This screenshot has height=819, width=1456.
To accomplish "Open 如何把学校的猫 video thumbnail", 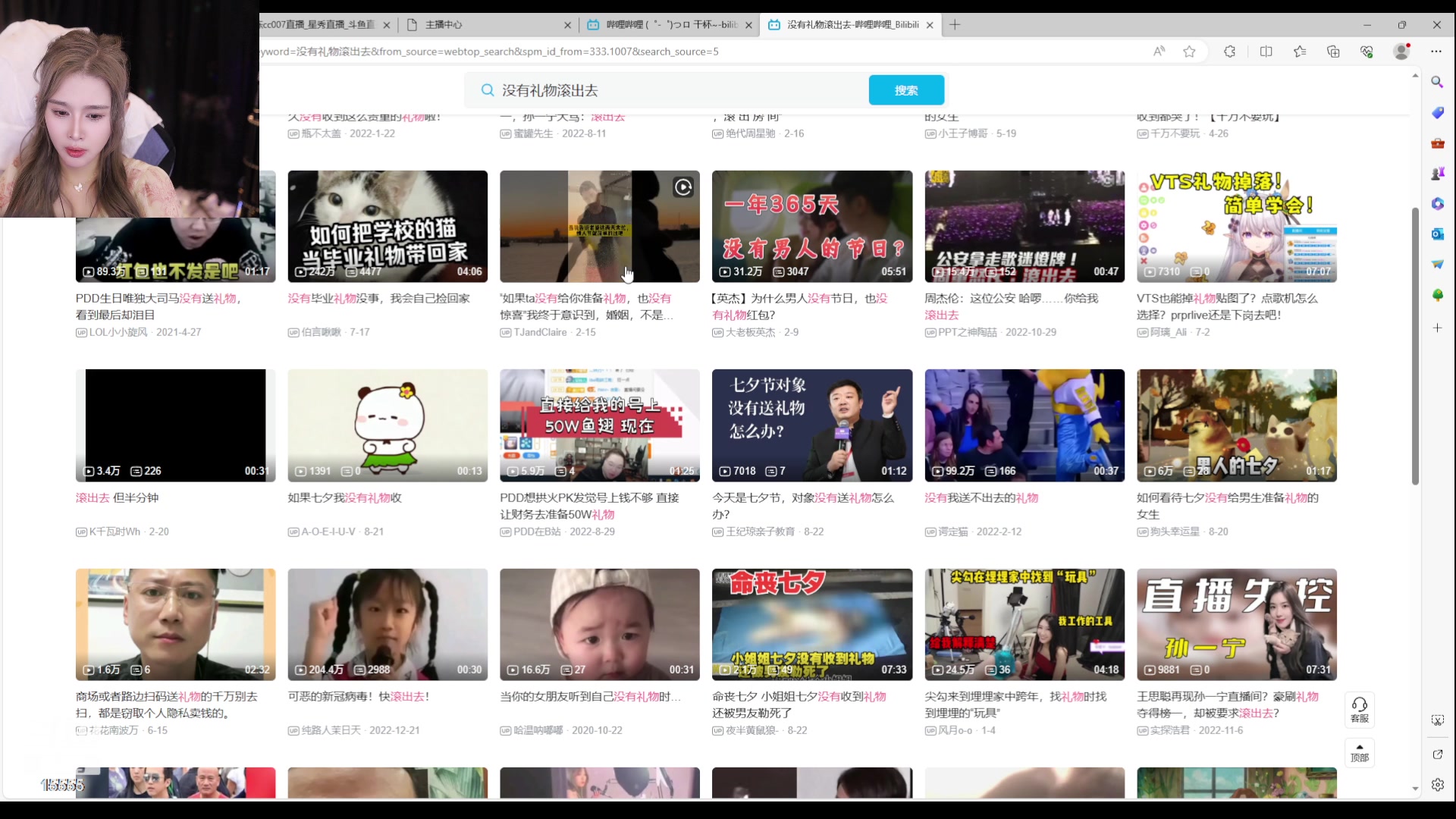I will point(388,226).
